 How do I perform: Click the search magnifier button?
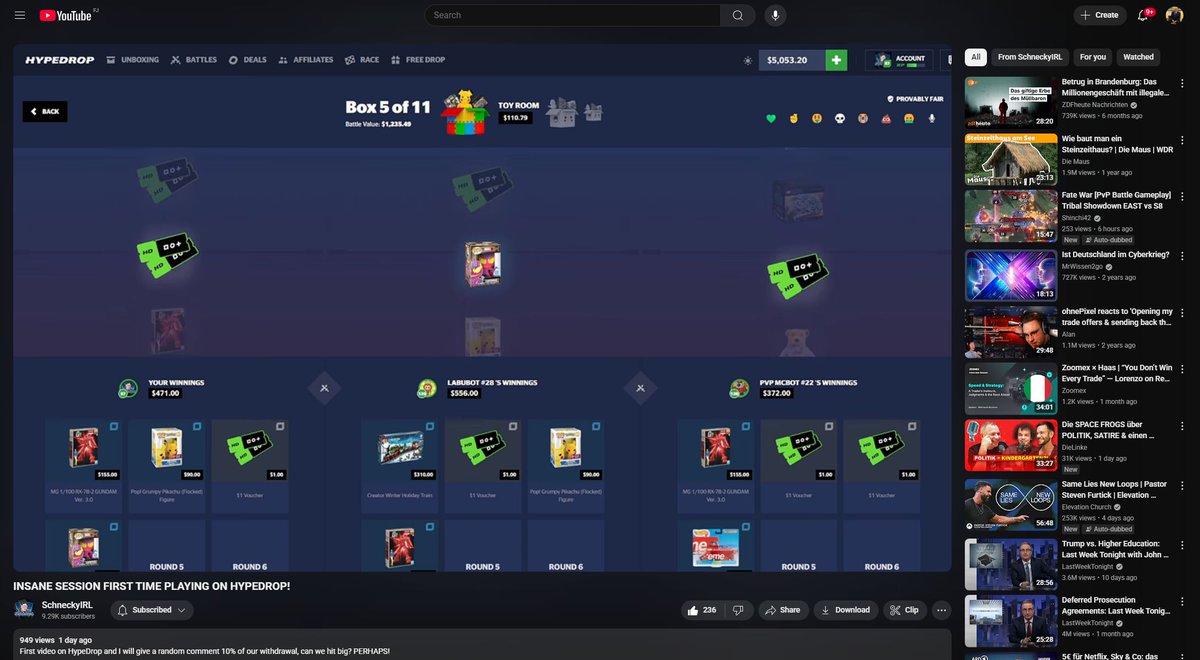pos(738,15)
